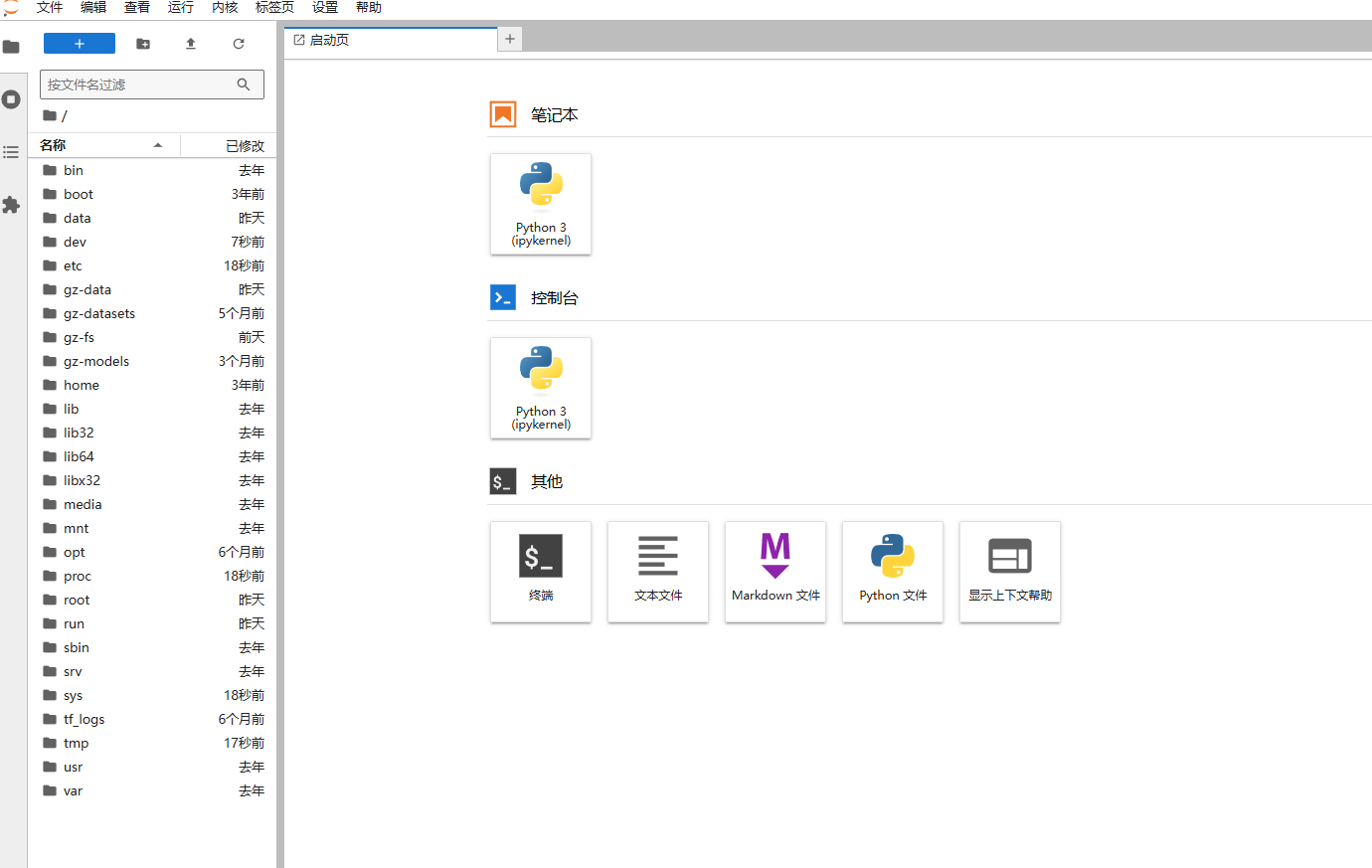1372x868 pixels.
Task: Create a new Markdown file
Action: [x=775, y=572]
